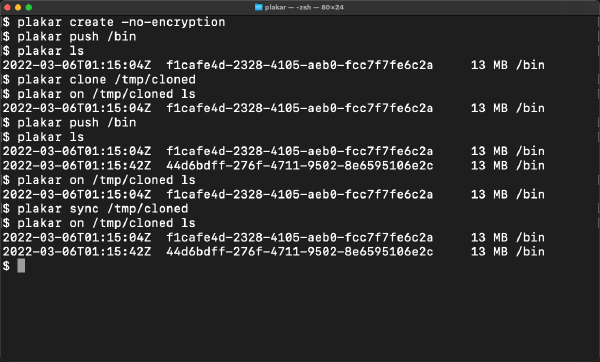The width and height of the screenshot is (600, 362).
Task: Click the first f1cafe4d-2328 snapshot UUID
Action: (300, 65)
